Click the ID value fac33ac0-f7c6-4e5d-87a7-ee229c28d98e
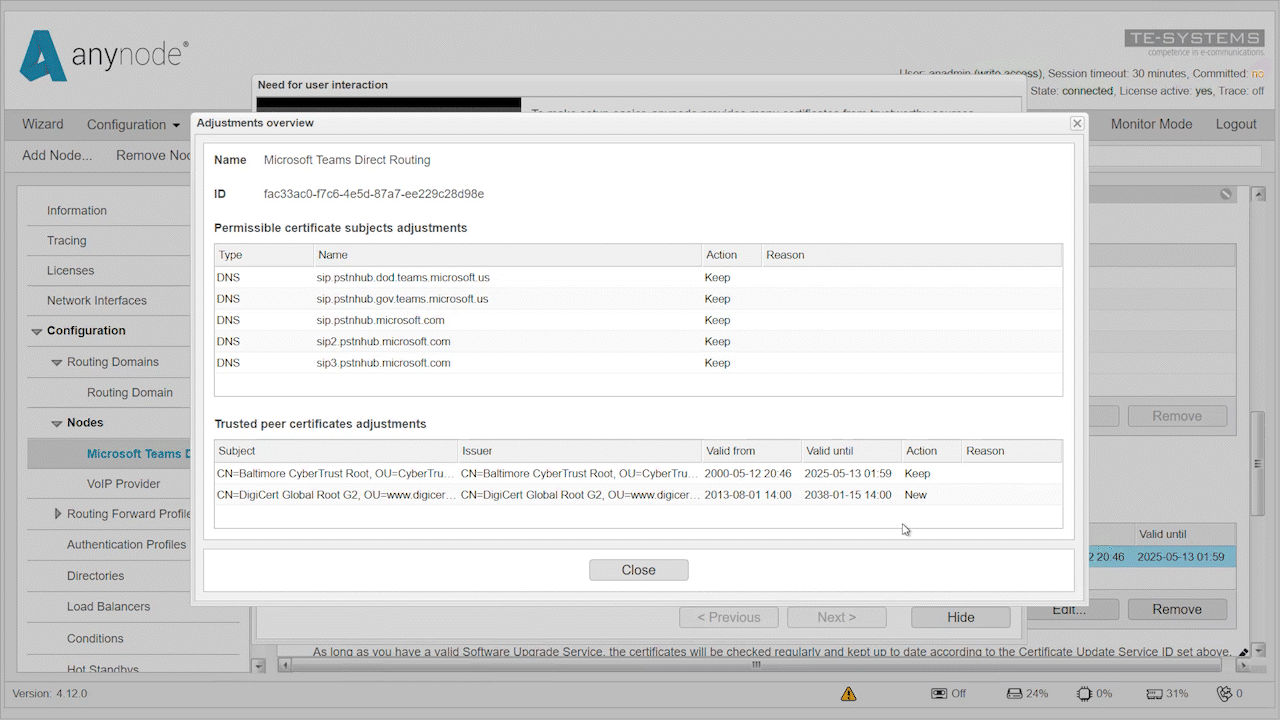The width and height of the screenshot is (1280, 720). click(x=374, y=194)
